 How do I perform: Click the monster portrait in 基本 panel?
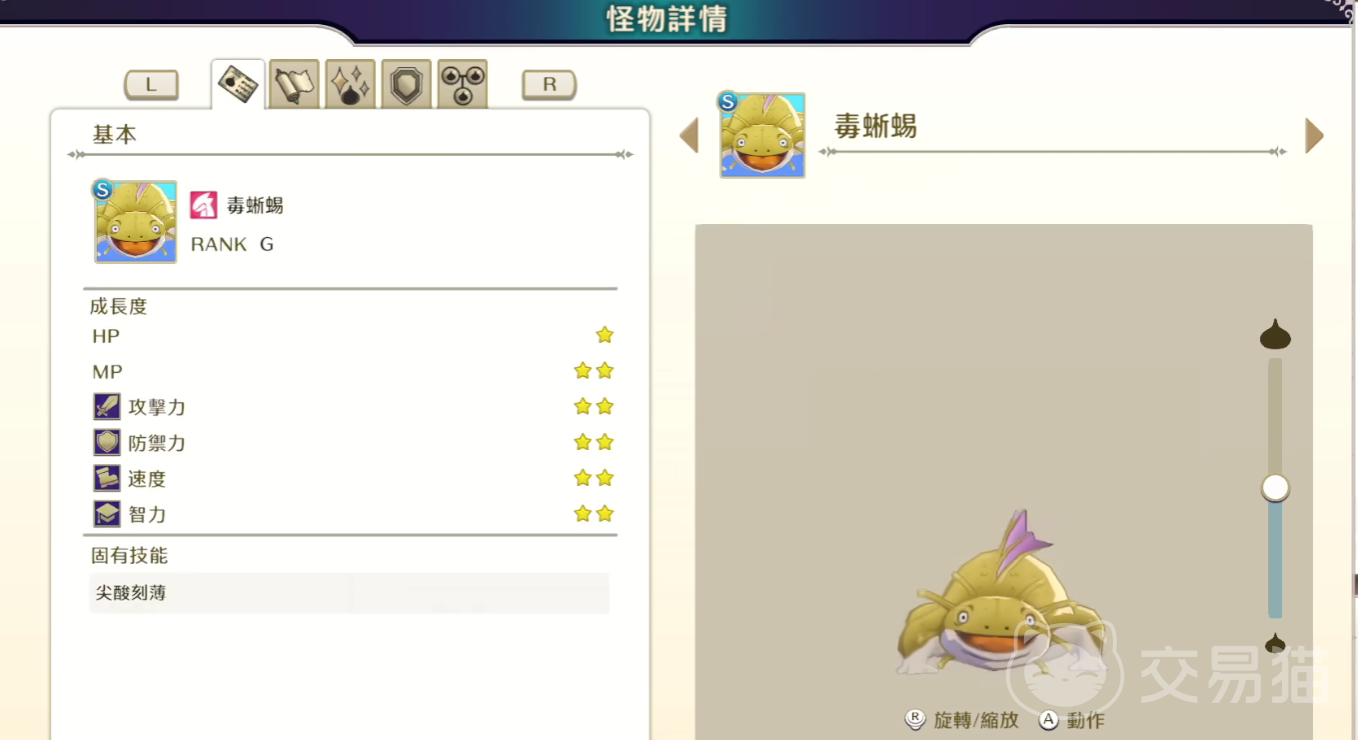pos(135,222)
